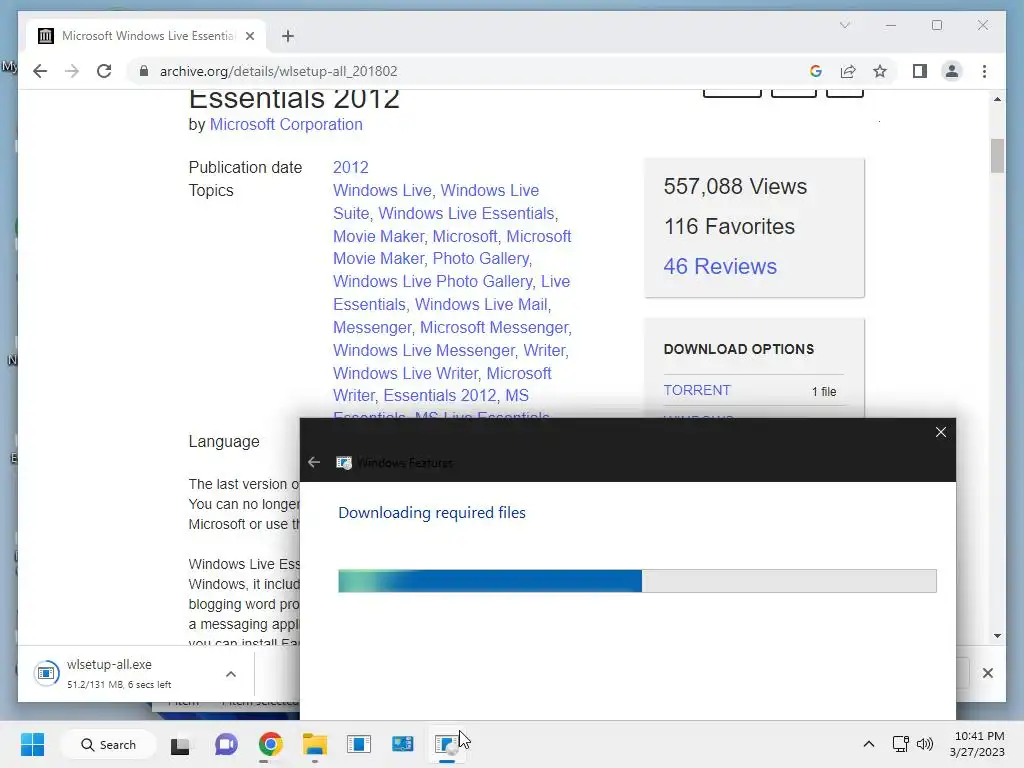The width and height of the screenshot is (1024, 768).
Task: Click the archive.org address bar
Action: pos(470,71)
